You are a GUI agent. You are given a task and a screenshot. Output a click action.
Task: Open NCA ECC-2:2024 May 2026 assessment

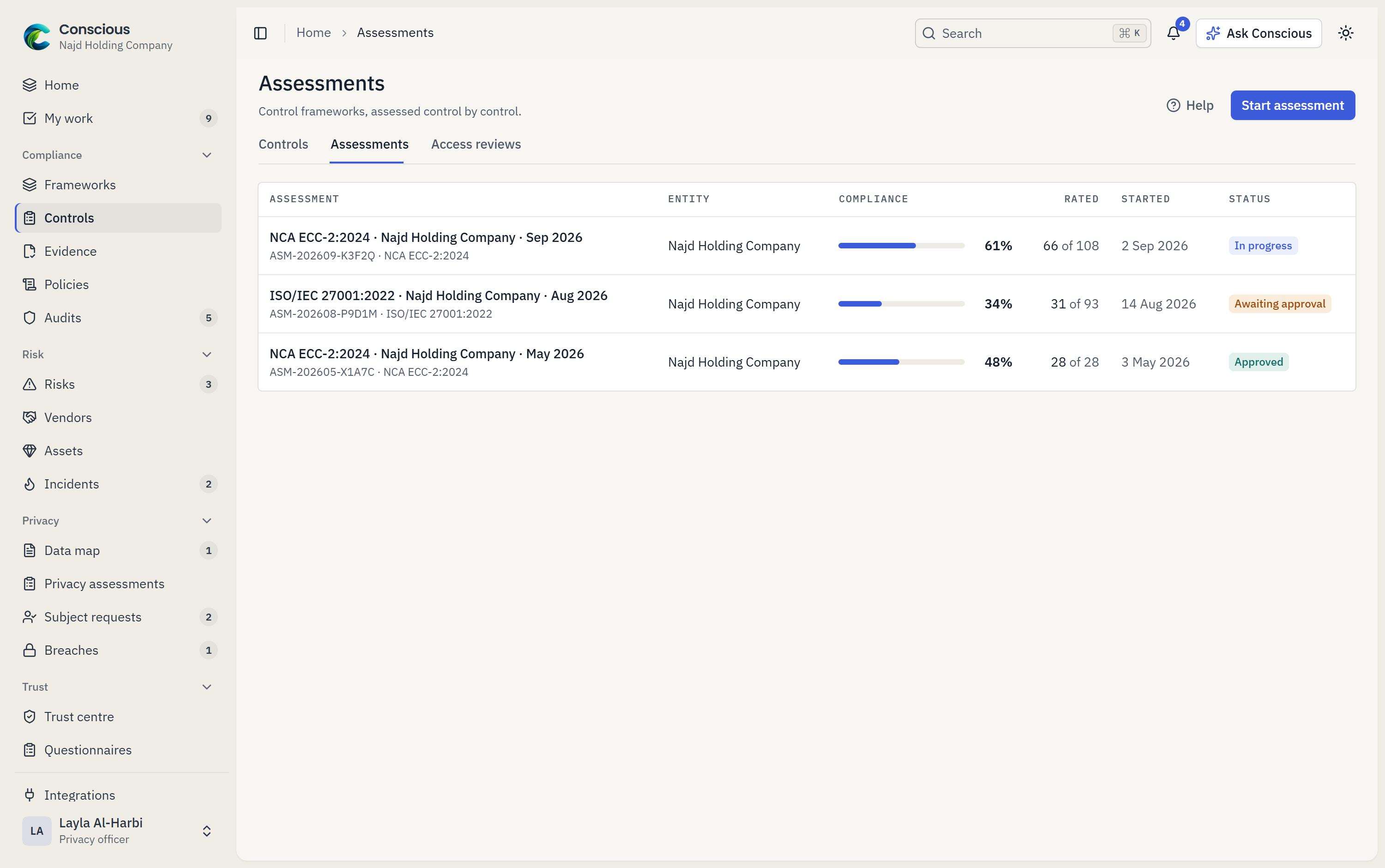pyautogui.click(x=427, y=354)
